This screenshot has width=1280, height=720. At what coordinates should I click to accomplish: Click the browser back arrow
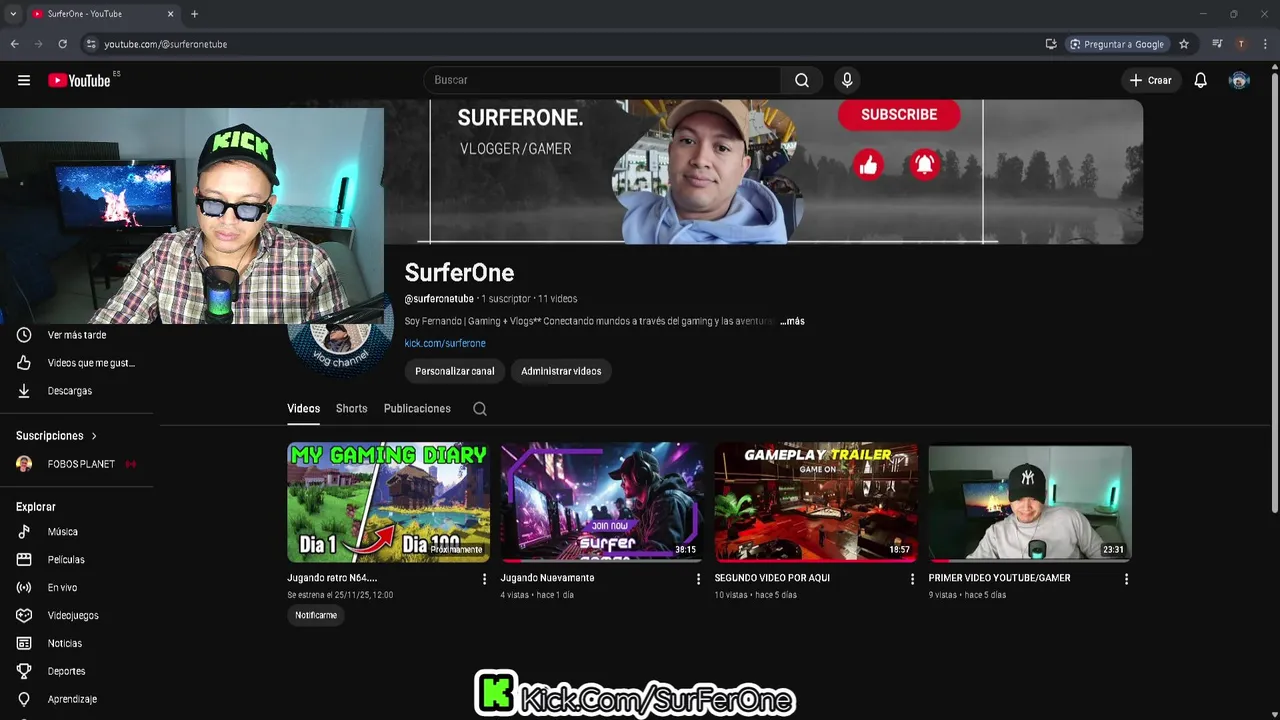point(14,44)
